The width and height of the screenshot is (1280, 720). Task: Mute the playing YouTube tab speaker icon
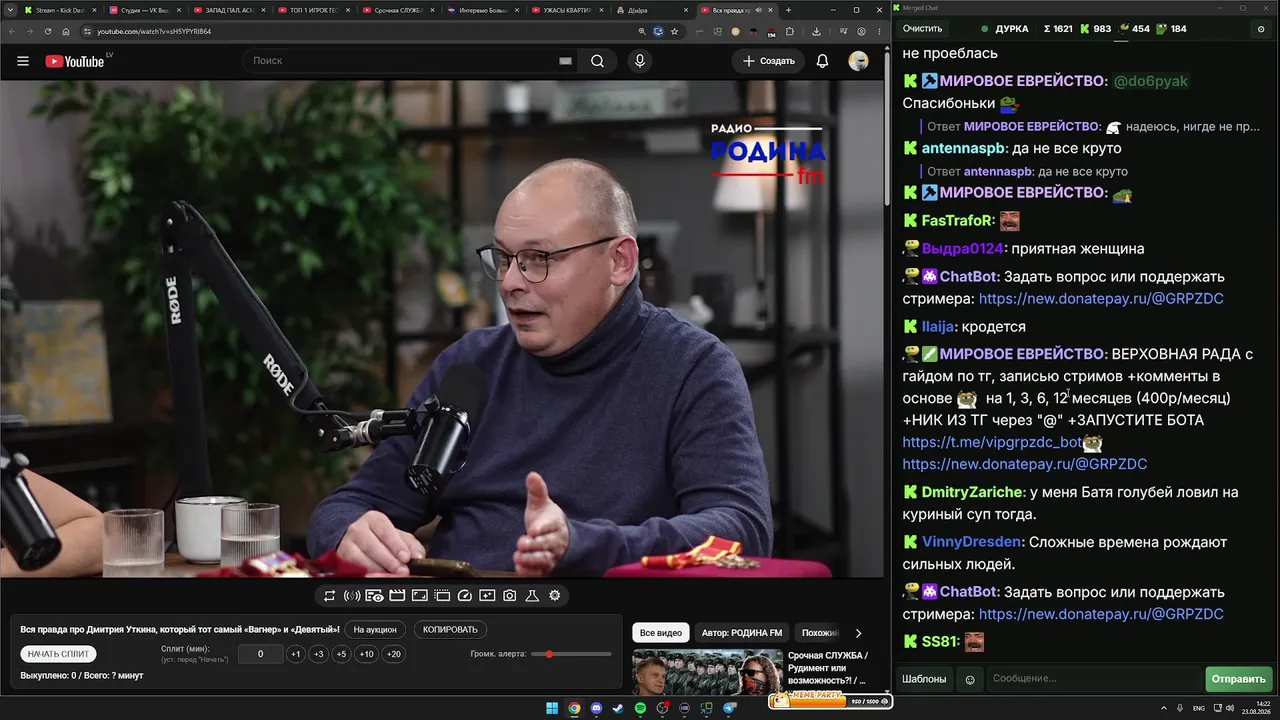[758, 10]
